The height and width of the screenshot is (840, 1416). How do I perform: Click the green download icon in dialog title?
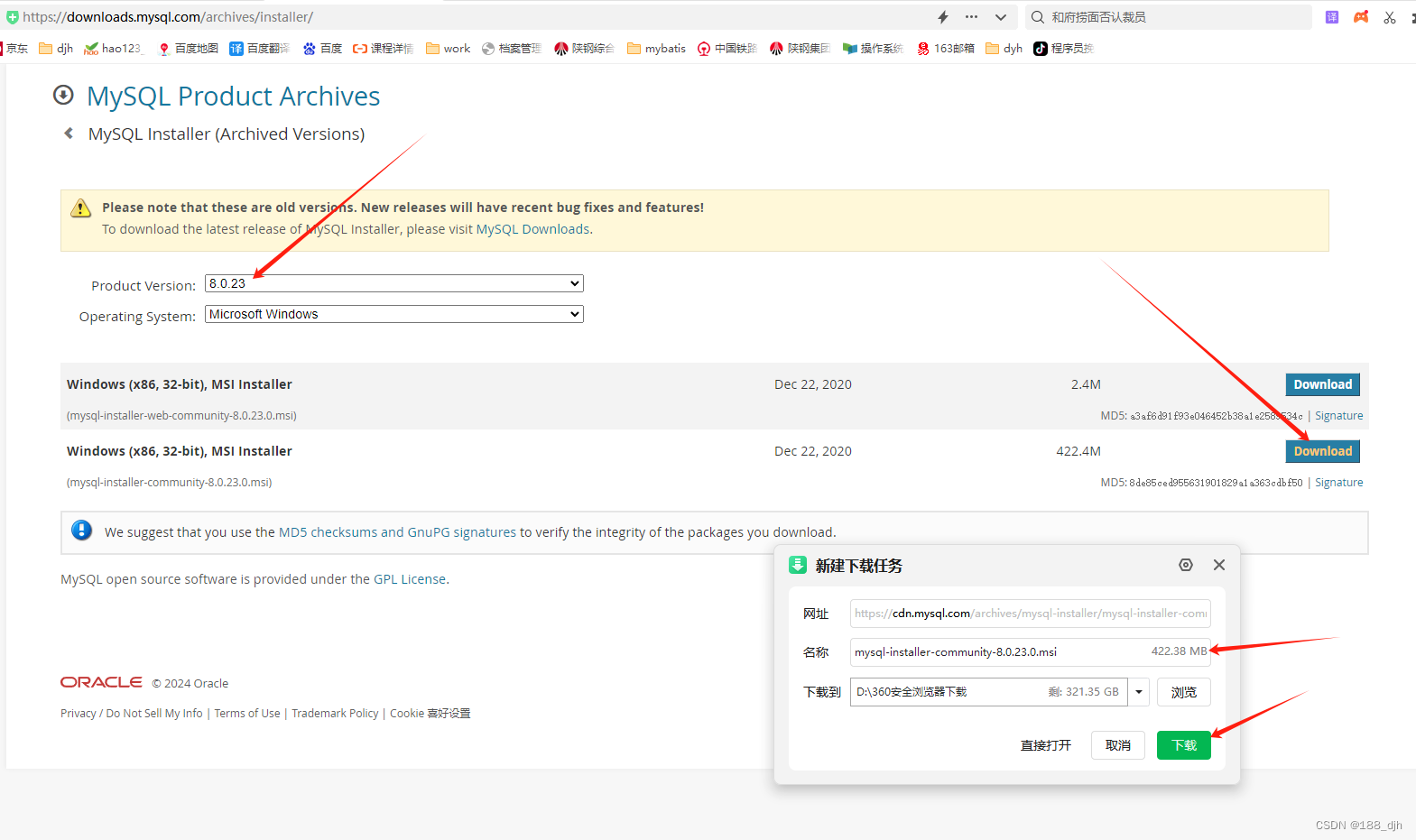(x=798, y=565)
